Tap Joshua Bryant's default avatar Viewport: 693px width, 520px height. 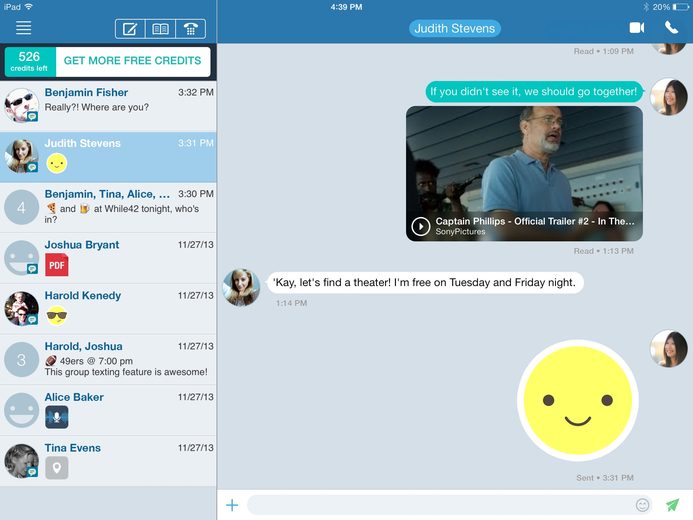coord(21,258)
